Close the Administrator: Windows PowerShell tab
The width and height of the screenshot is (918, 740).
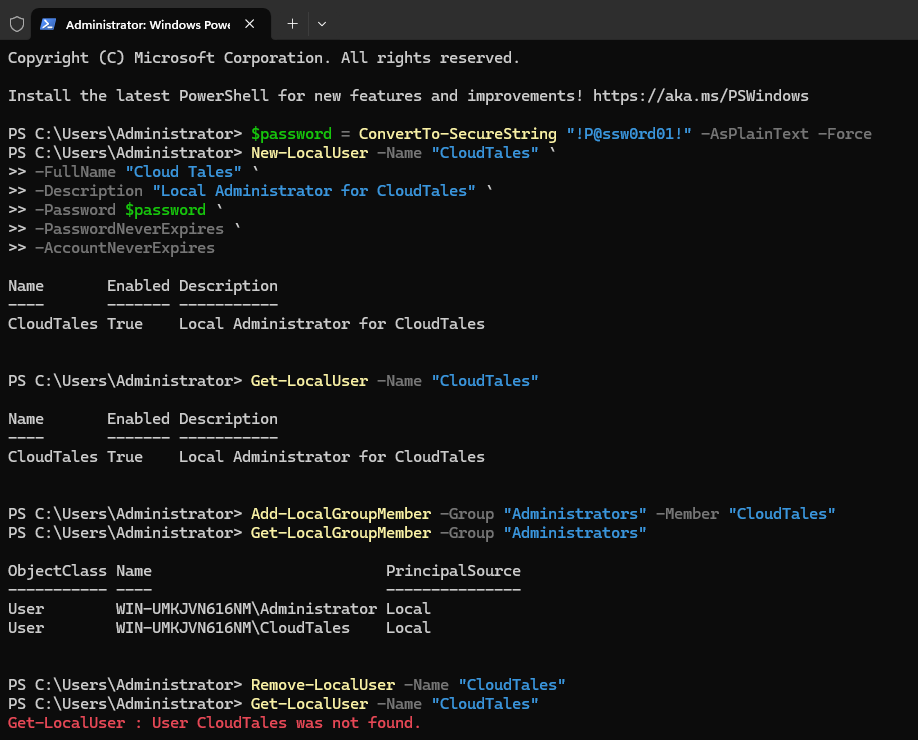(249, 24)
